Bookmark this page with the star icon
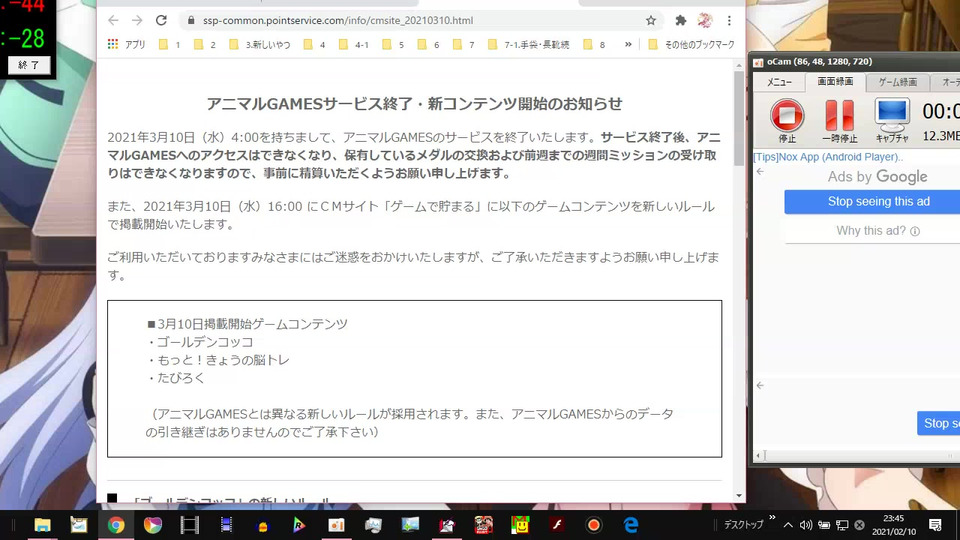The image size is (960, 540). pos(651,20)
